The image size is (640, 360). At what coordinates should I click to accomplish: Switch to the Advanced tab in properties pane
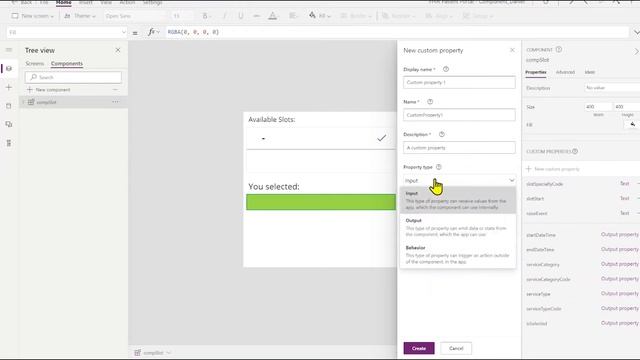(565, 72)
